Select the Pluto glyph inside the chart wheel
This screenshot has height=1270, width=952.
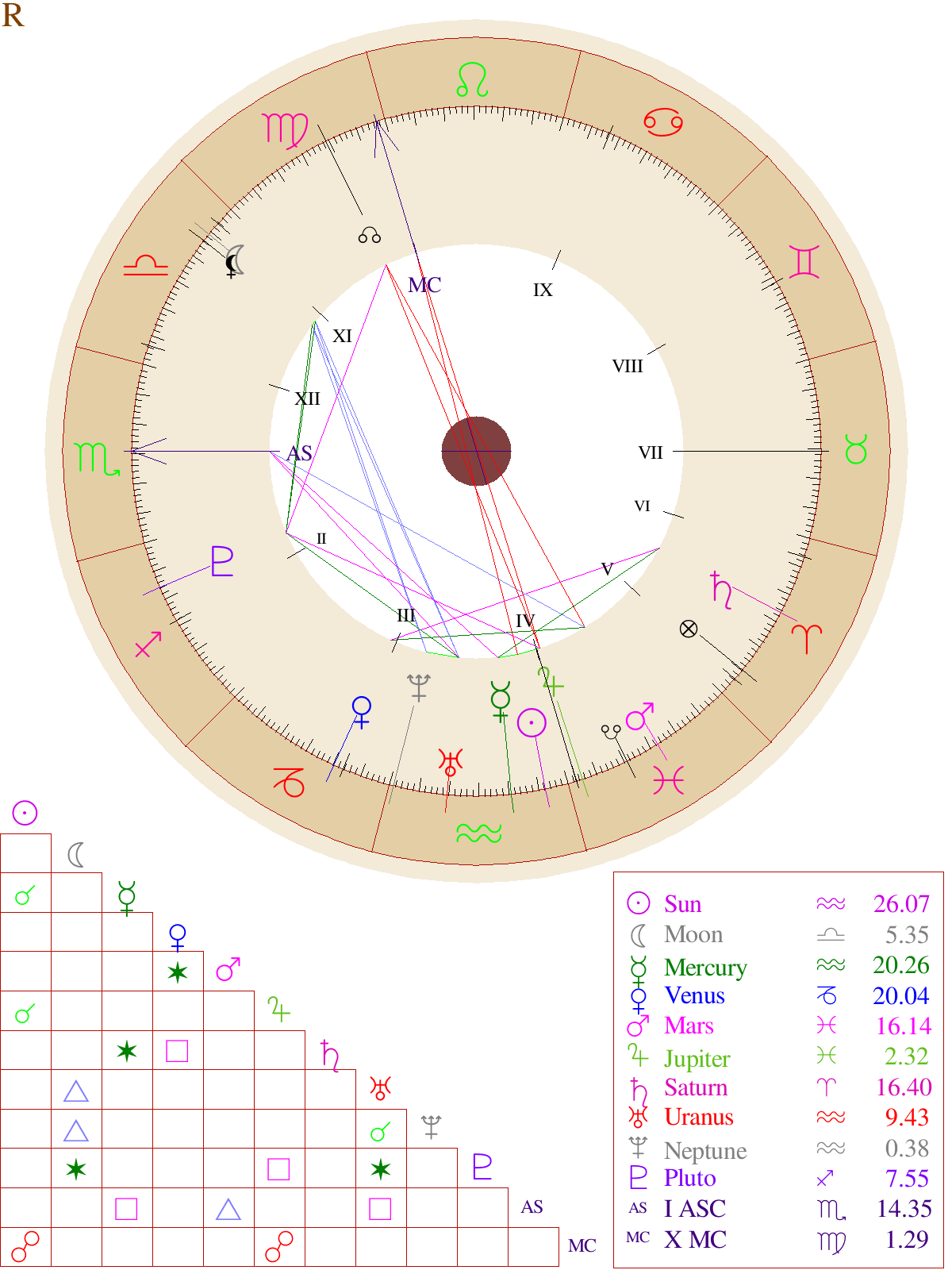coord(222,561)
